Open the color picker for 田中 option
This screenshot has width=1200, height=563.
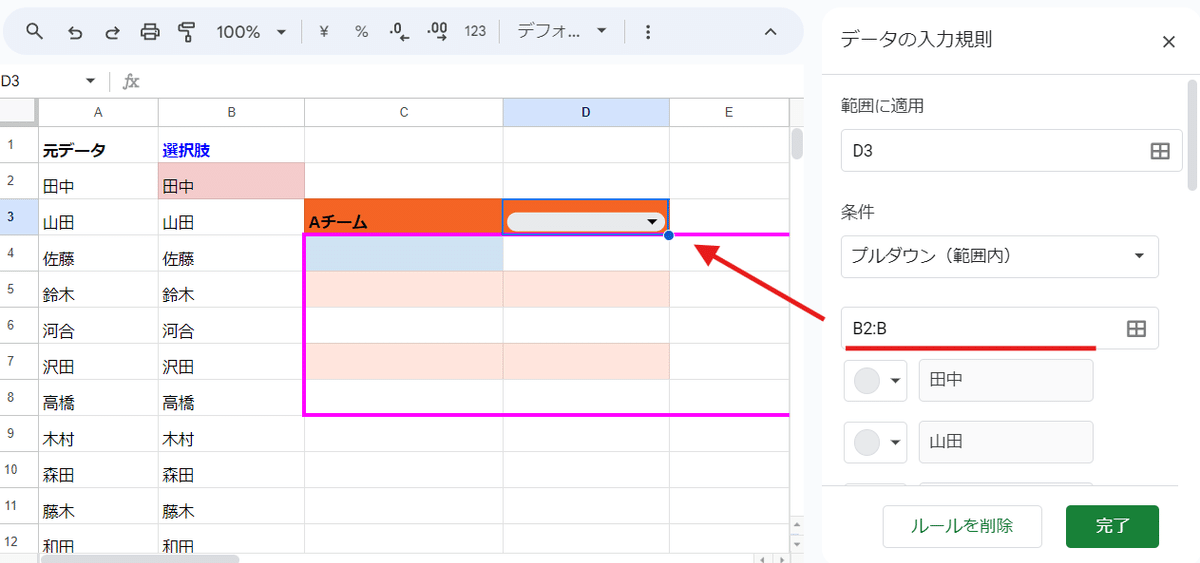point(875,381)
